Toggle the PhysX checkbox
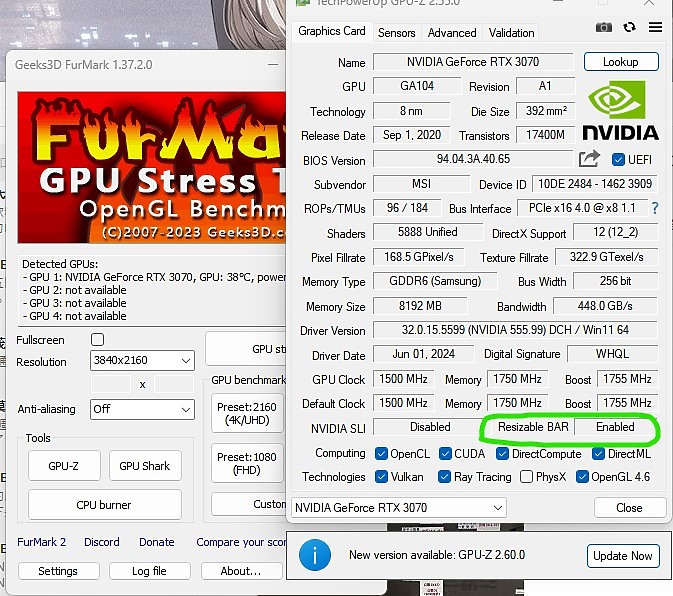The image size is (673, 596). 526,477
